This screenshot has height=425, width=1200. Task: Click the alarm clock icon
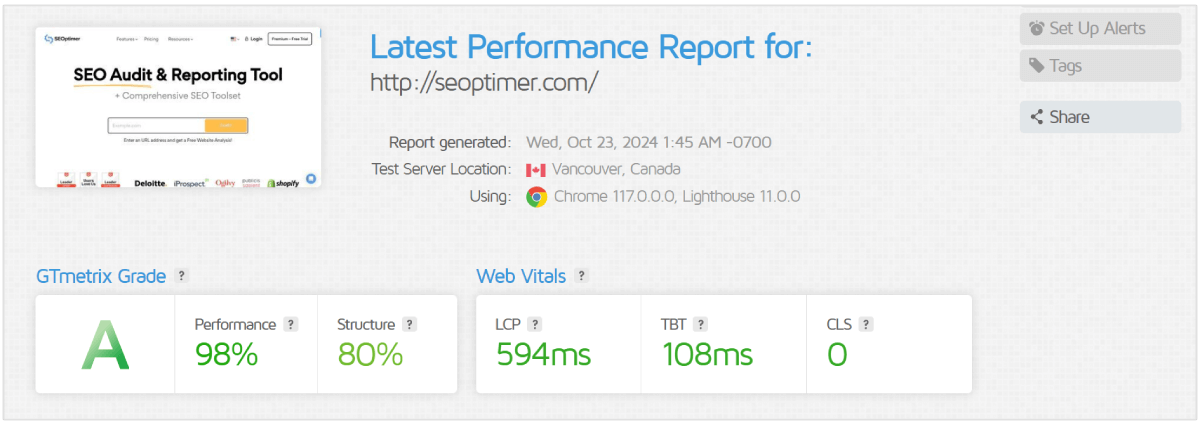click(1037, 28)
